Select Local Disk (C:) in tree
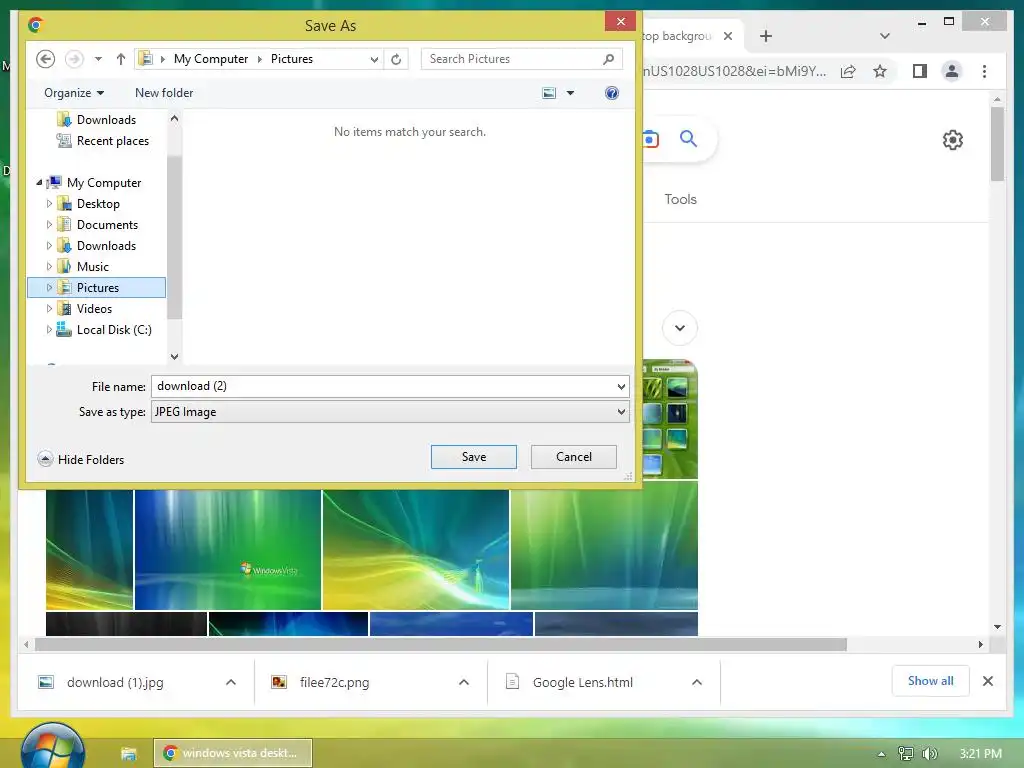This screenshot has width=1024, height=768. pyautogui.click(x=114, y=330)
